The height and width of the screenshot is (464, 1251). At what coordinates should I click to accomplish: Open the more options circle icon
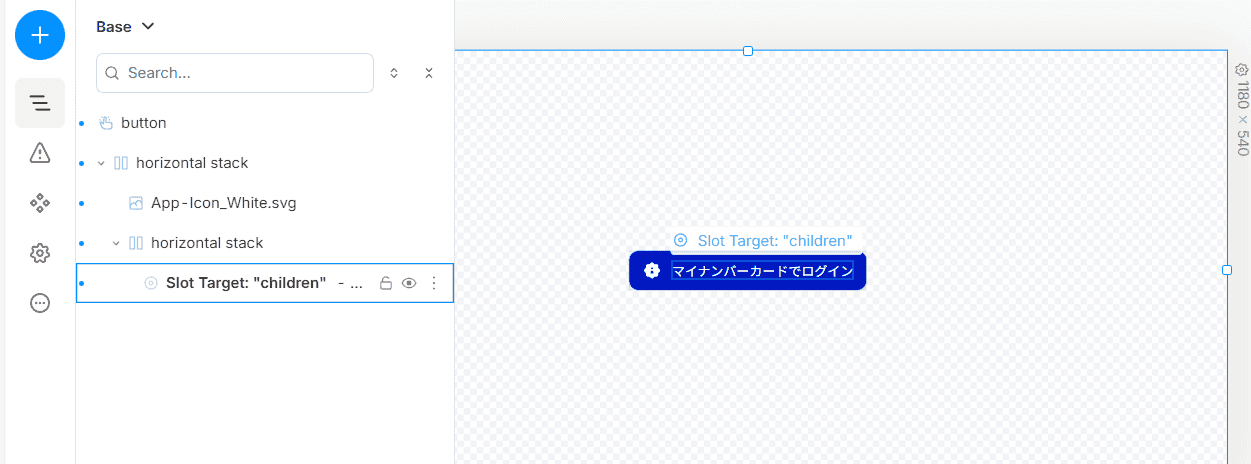click(x=40, y=303)
